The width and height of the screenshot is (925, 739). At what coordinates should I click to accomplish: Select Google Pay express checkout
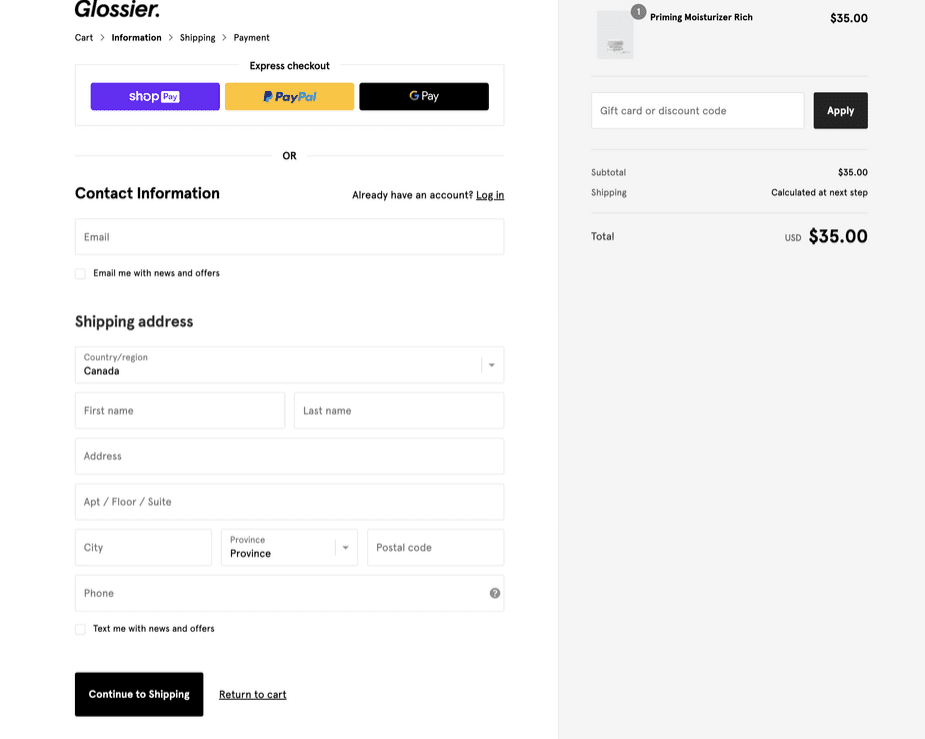[424, 97]
